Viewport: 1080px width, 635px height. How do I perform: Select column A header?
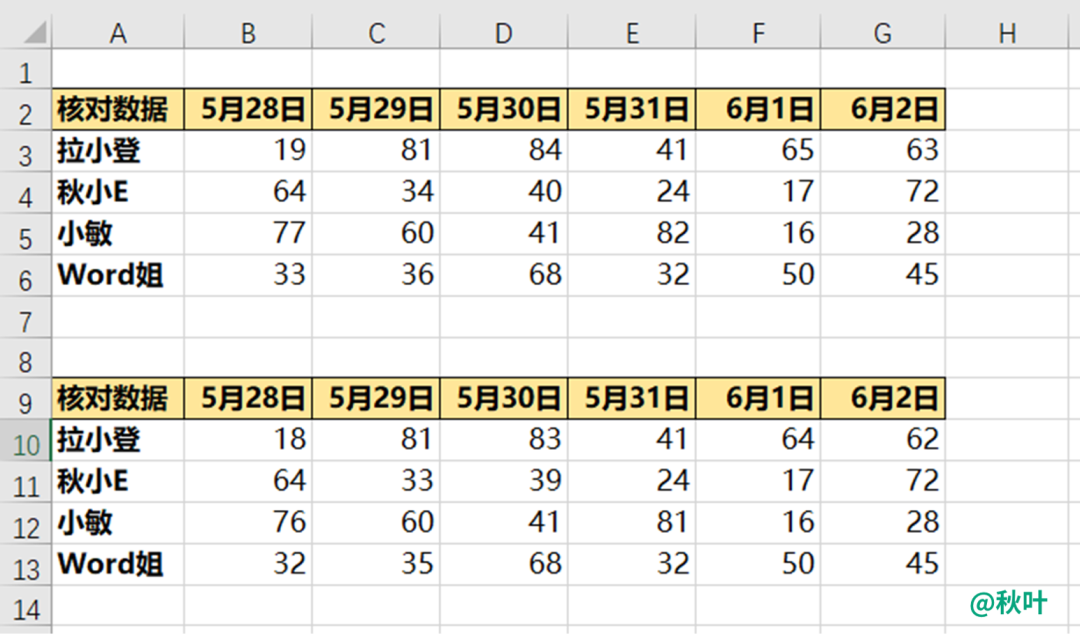[x=118, y=32]
